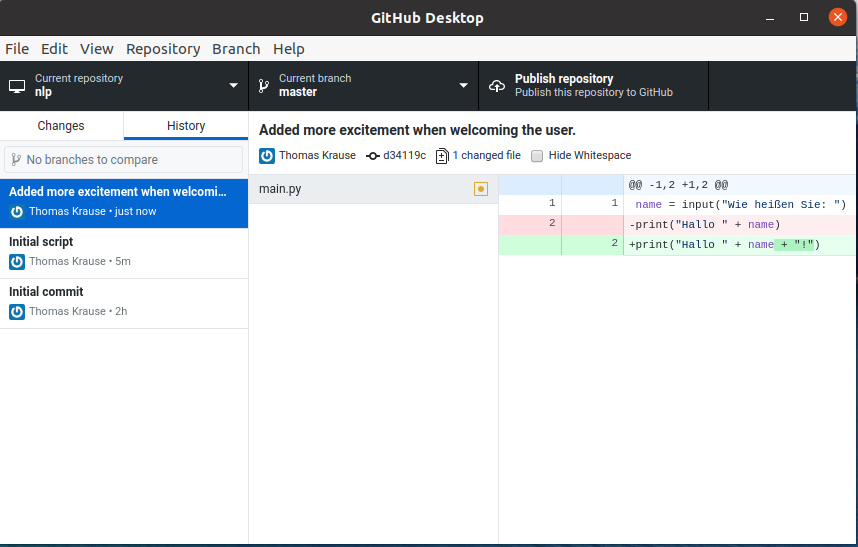Screen dimensions: 858x547
Task: Maximize the GitHub Desktop window
Action: click(804, 18)
